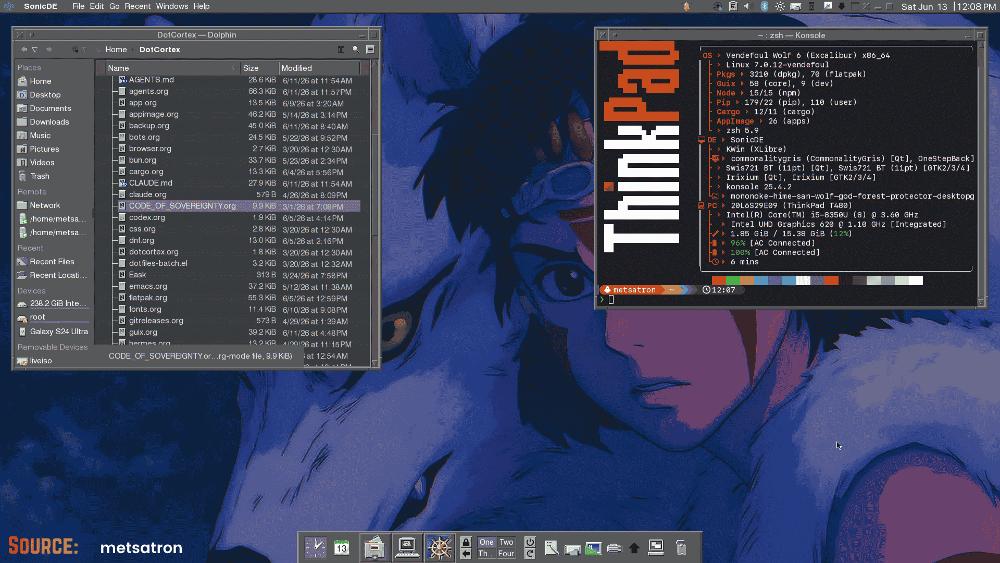Launch the computer terminal icon in the dock
Screen dimensions: 1000x563
click(406, 547)
